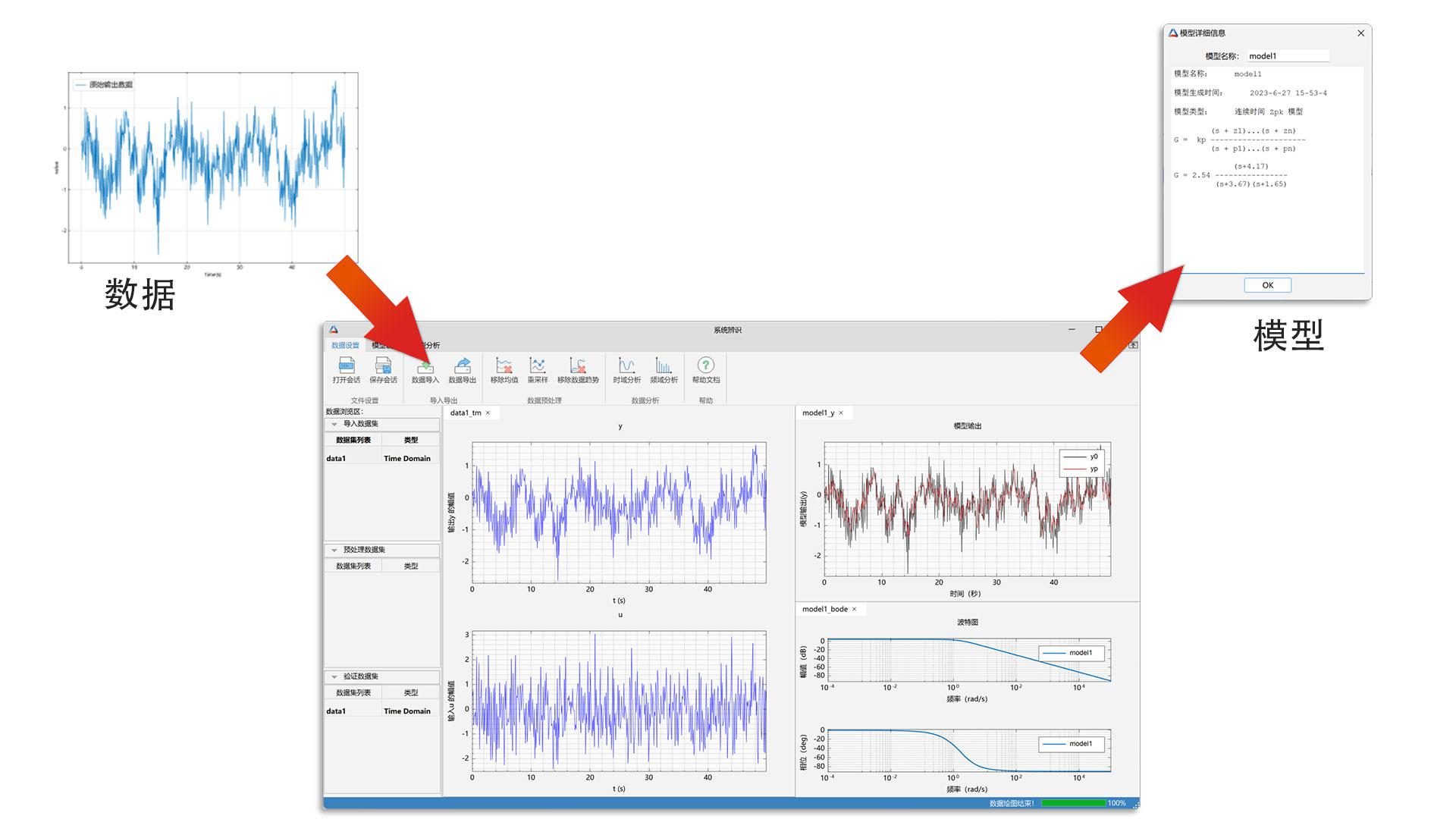Select data1 in 导入数据集 list

pos(336,458)
